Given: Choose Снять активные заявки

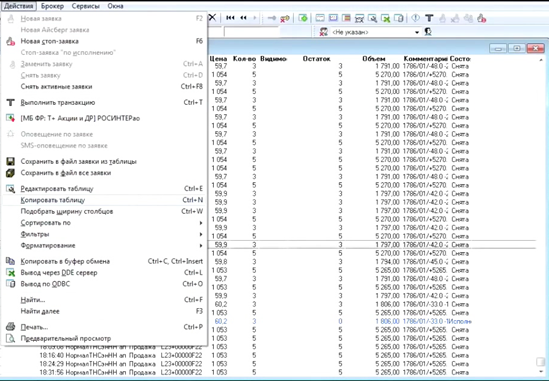Looking at the screenshot, I should 104,86.
